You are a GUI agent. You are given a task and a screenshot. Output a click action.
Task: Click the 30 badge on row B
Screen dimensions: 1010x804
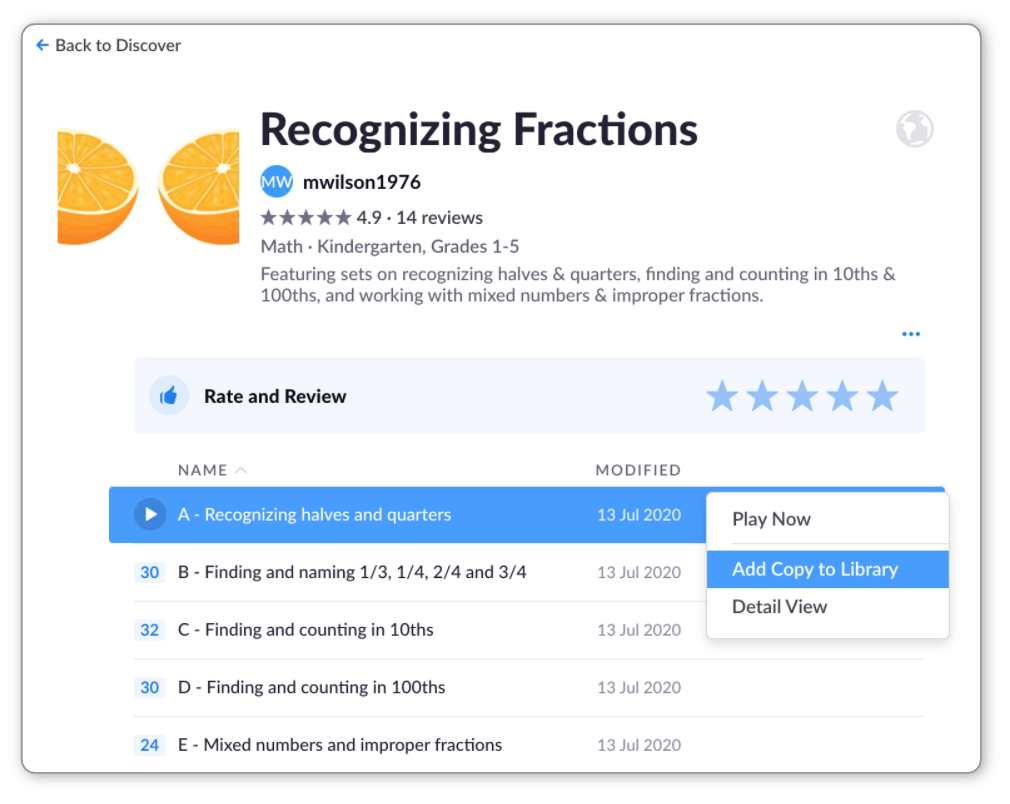(150, 573)
